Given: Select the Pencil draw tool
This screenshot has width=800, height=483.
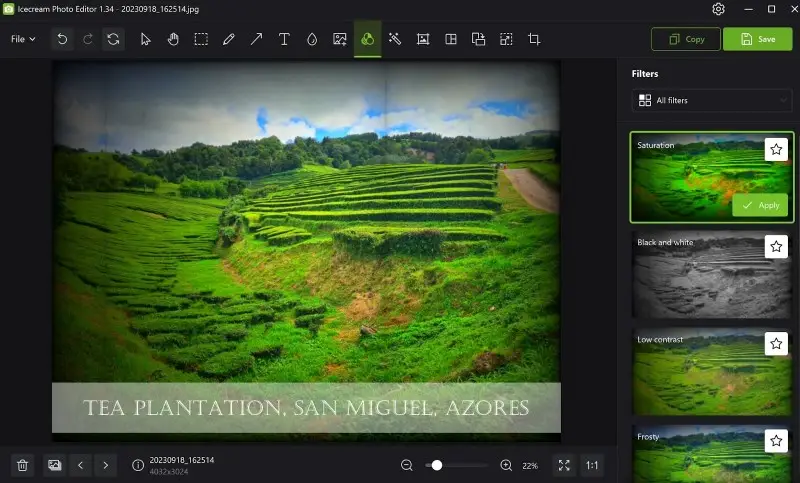Looking at the screenshot, I should coord(229,39).
